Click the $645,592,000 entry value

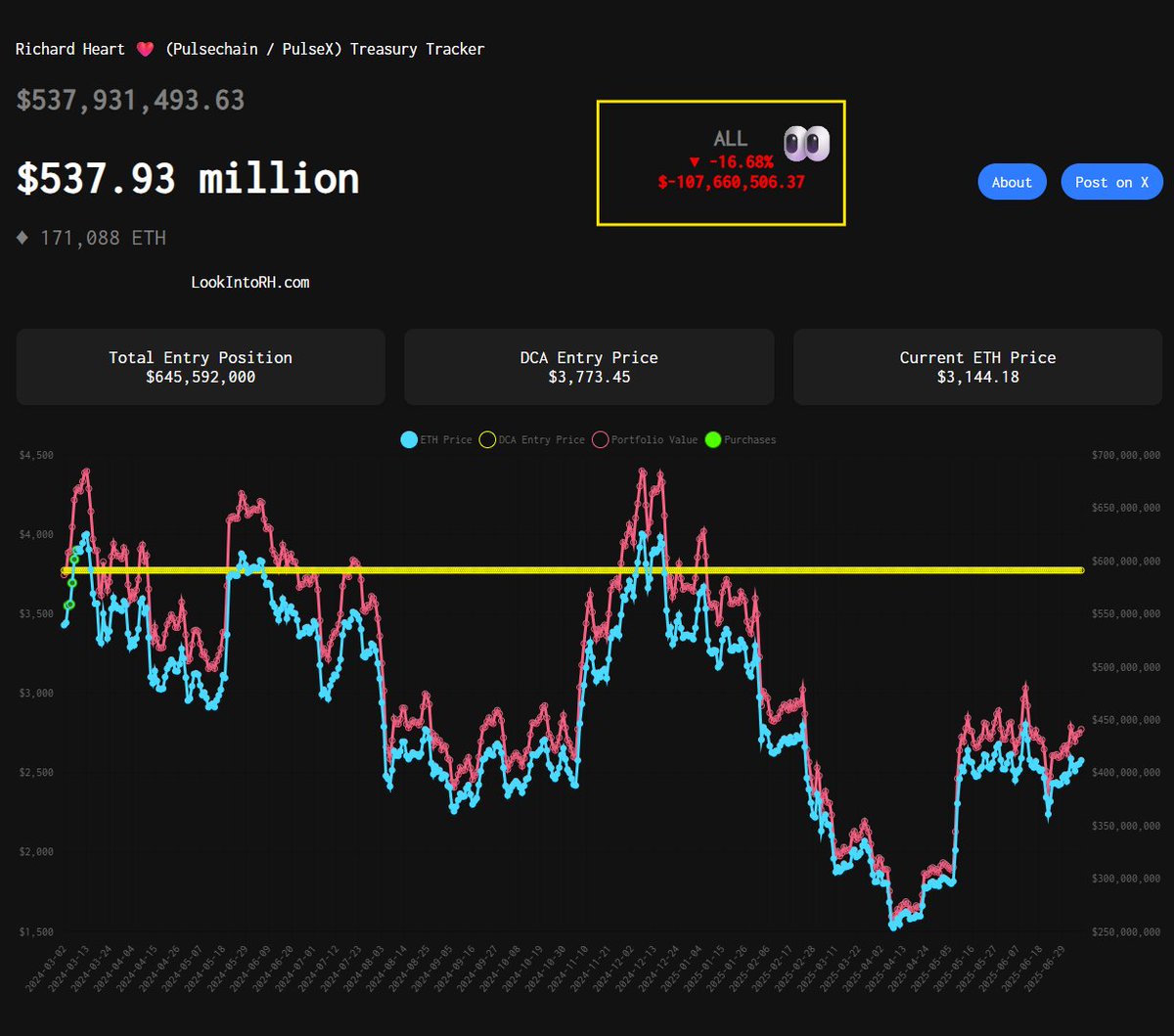click(x=201, y=377)
